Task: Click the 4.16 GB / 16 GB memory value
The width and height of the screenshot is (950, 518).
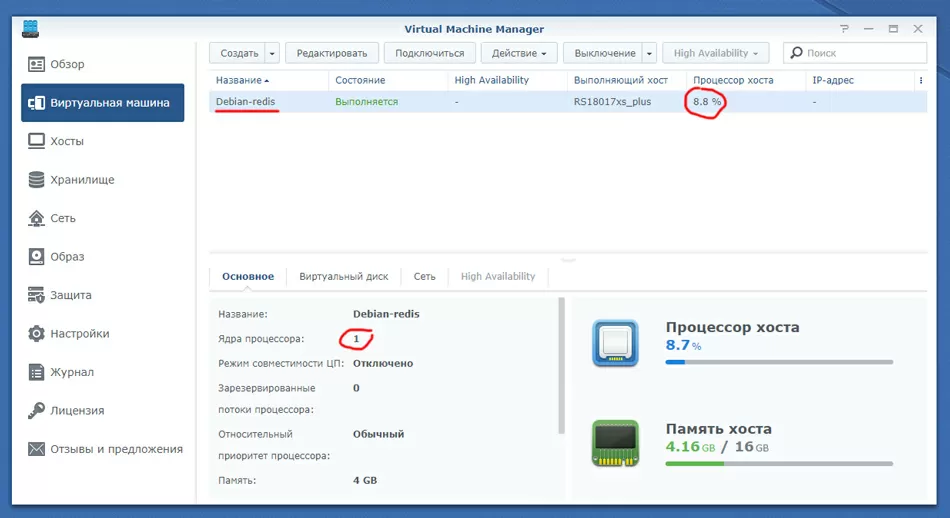Action: (x=717, y=447)
